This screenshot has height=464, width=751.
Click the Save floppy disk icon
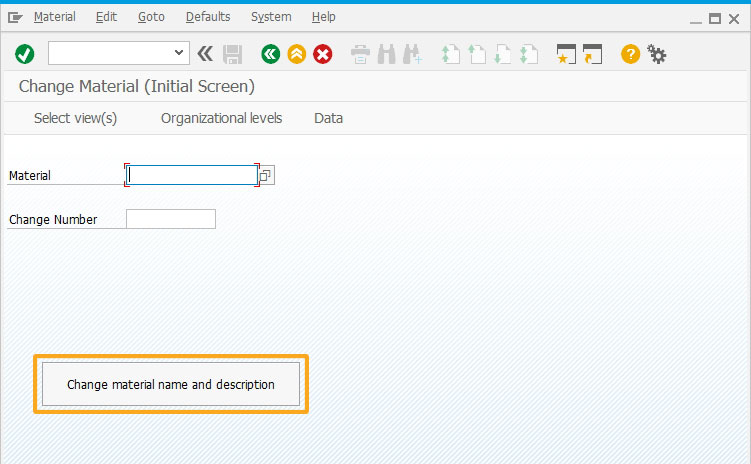click(x=232, y=54)
